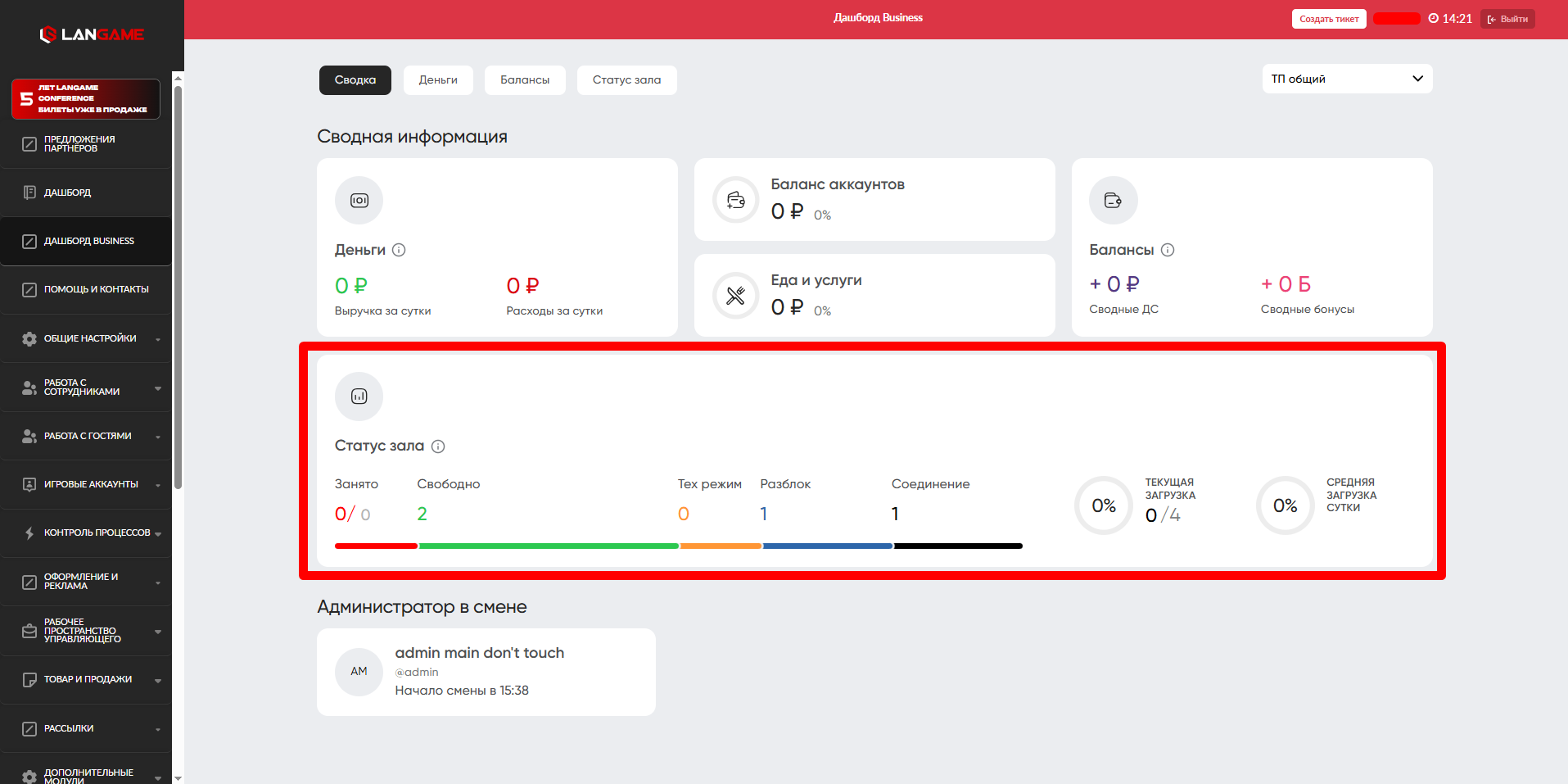Screen dimensions: 1568x784
Task: Select the Балансы tab
Action: (x=525, y=80)
